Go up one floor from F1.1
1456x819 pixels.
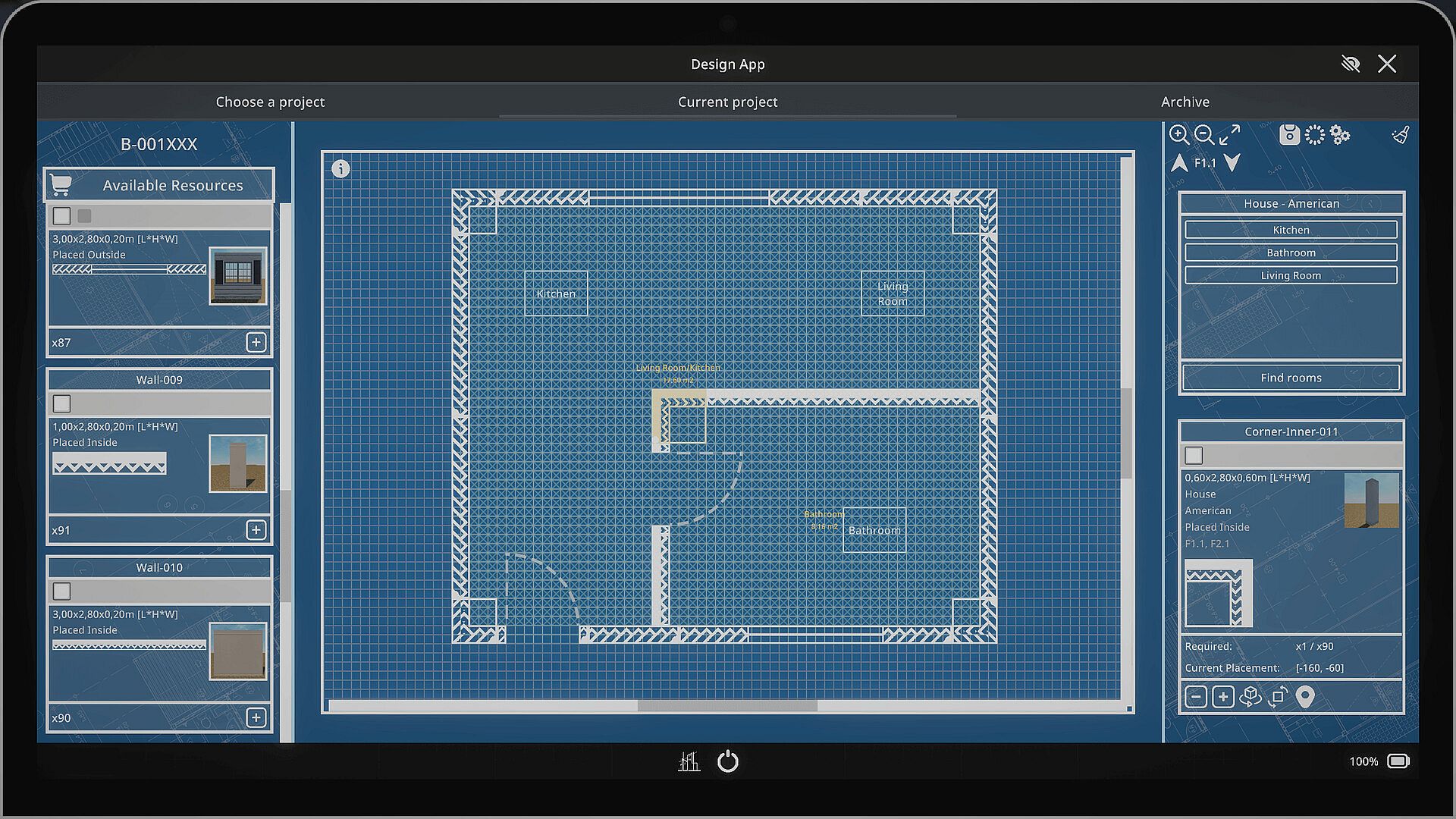1179,162
